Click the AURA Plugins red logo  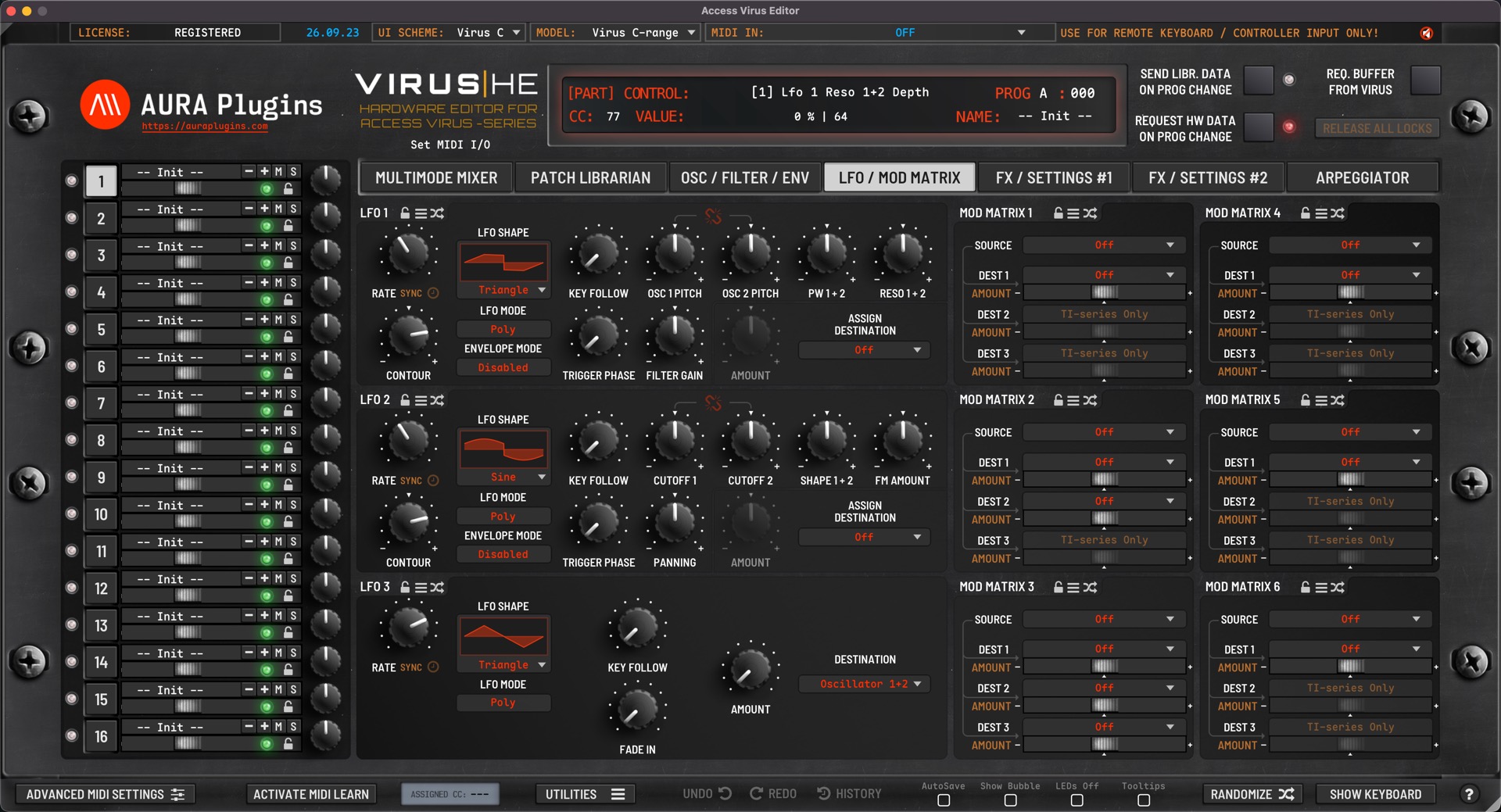pos(105,105)
